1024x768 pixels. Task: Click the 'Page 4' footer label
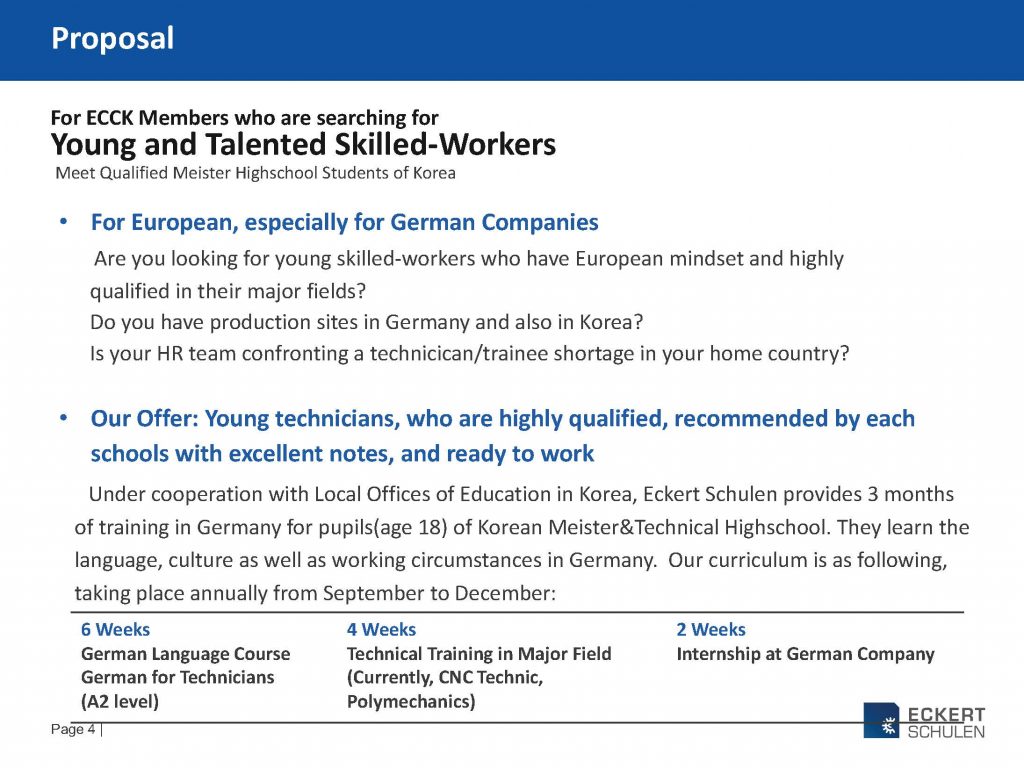pos(74,729)
